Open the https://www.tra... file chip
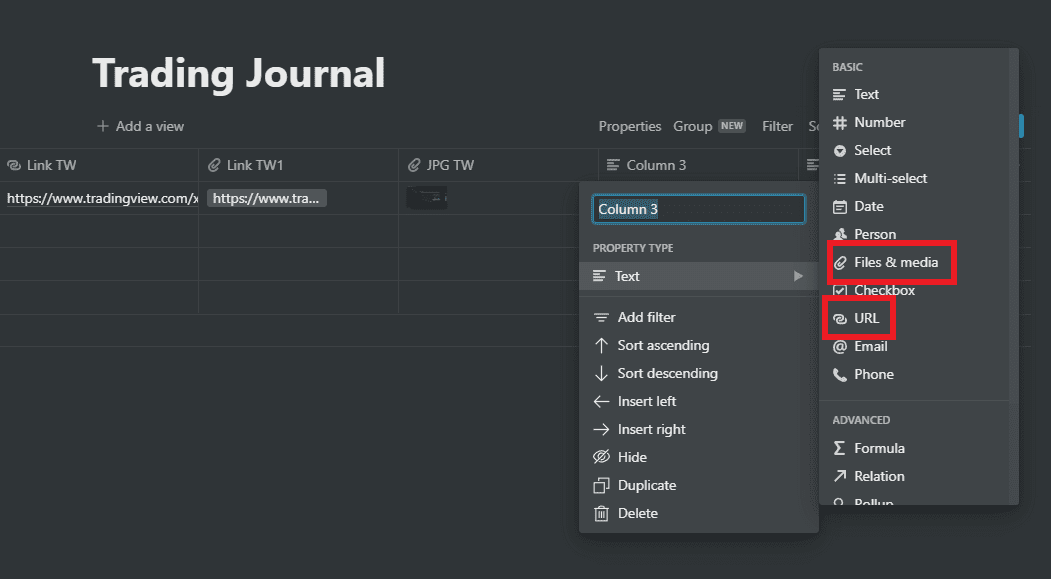Image resolution: width=1051 pixels, height=579 pixels. click(x=266, y=198)
